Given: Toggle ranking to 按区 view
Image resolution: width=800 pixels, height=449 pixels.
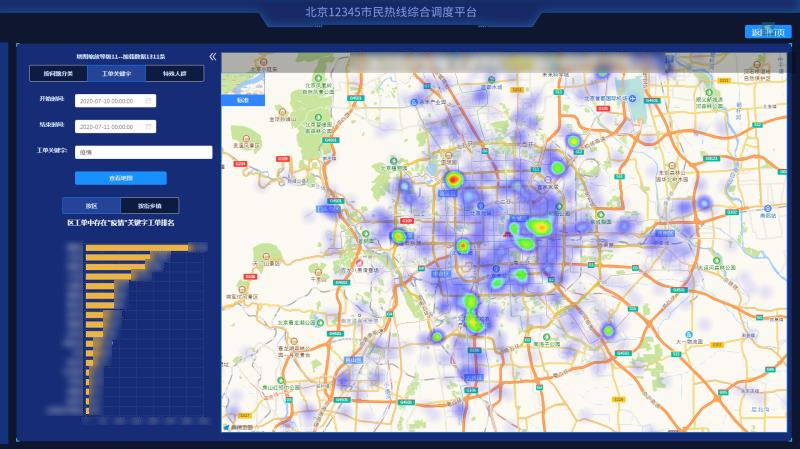Looking at the screenshot, I should point(91,206).
